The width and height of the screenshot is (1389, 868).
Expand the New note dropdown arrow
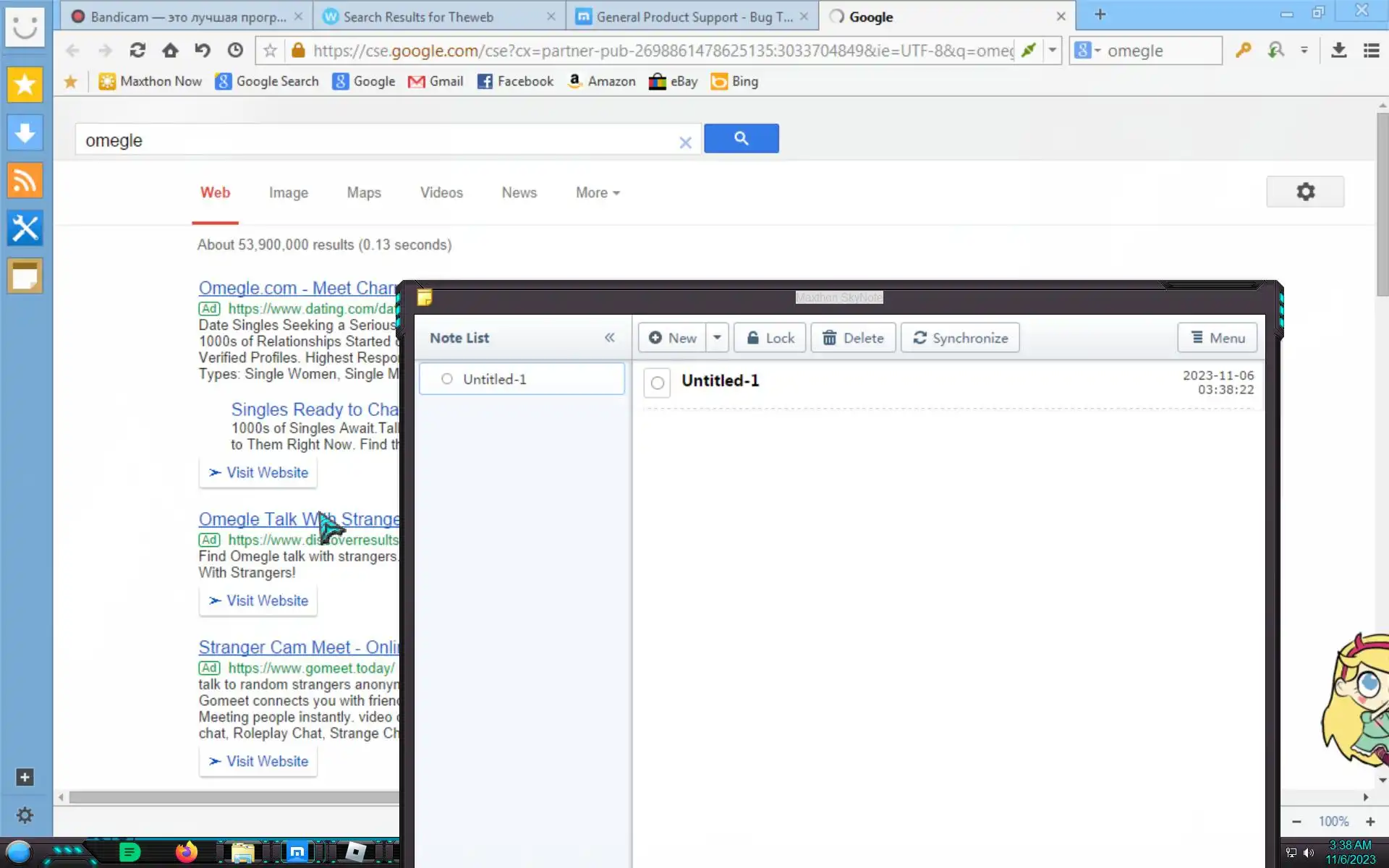[x=717, y=338]
